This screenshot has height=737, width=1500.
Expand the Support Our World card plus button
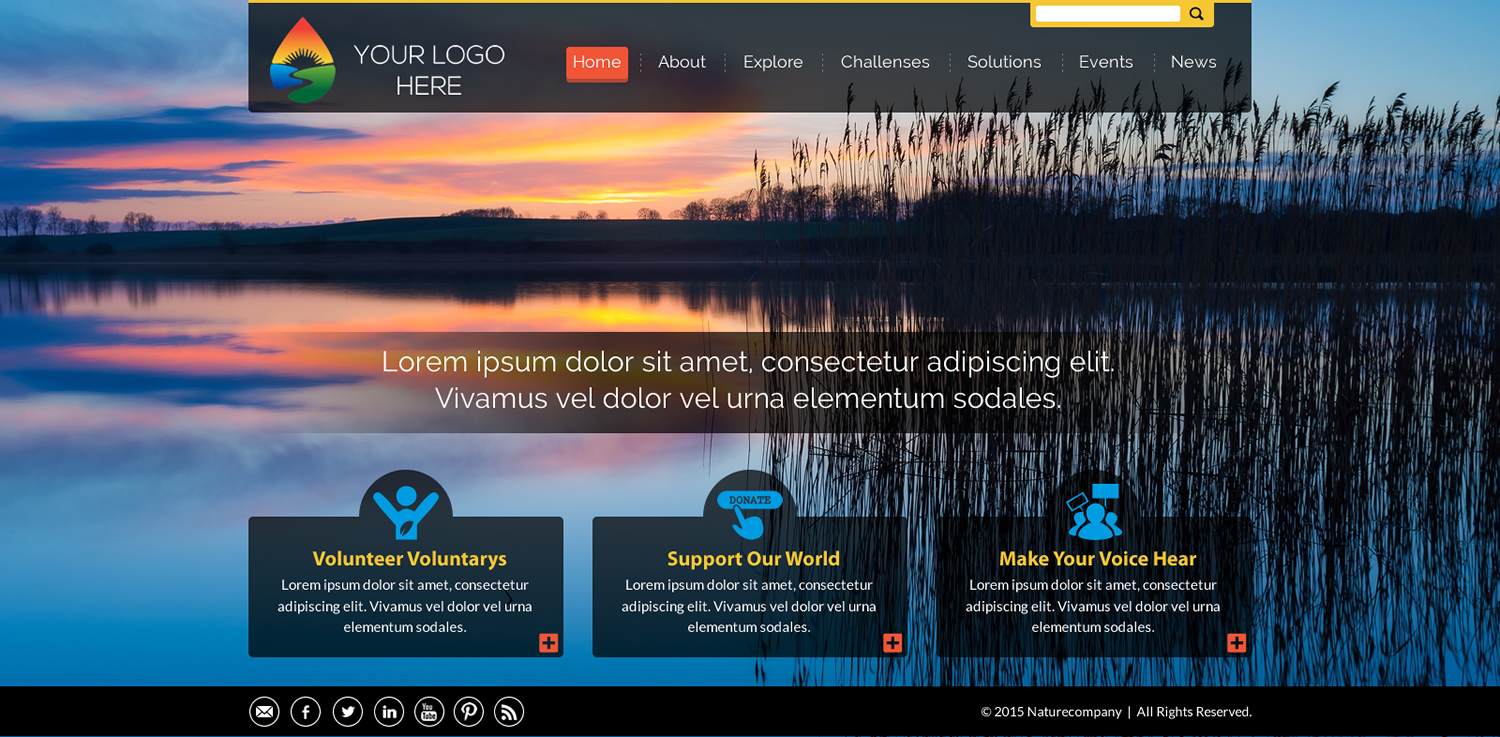point(892,643)
